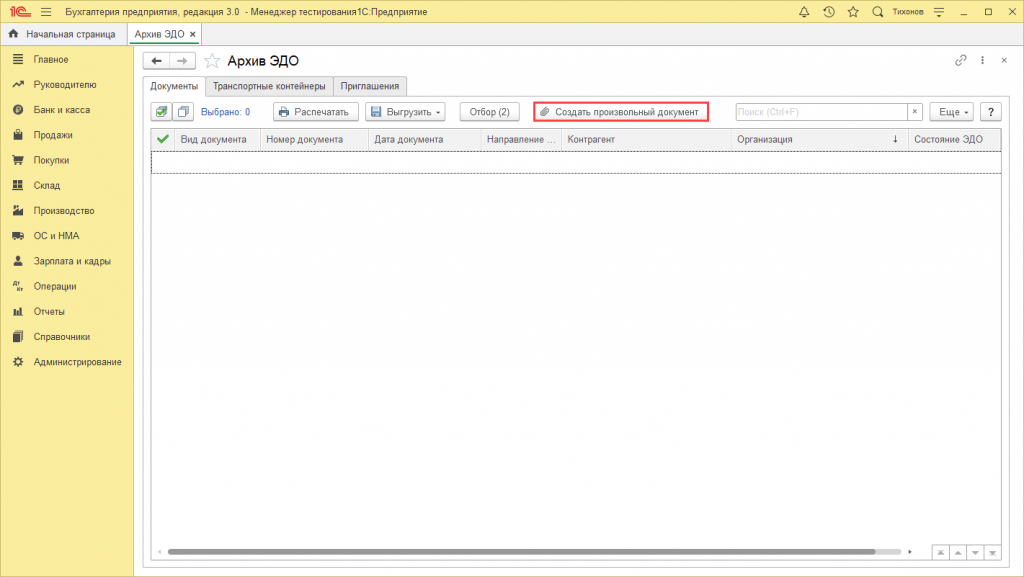Click the Распечатать button

[316, 112]
